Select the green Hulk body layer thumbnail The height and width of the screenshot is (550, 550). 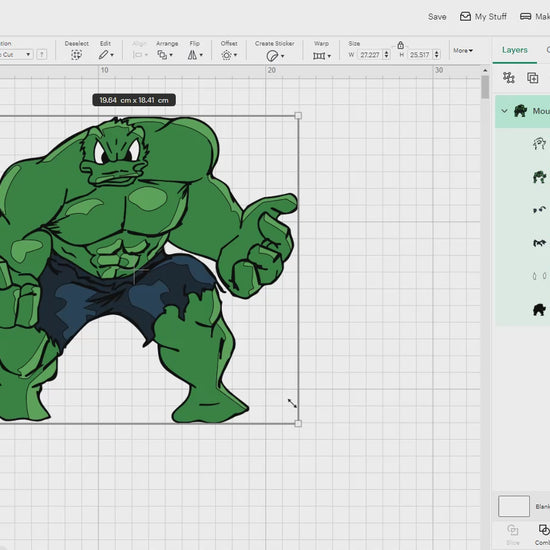[x=539, y=177]
